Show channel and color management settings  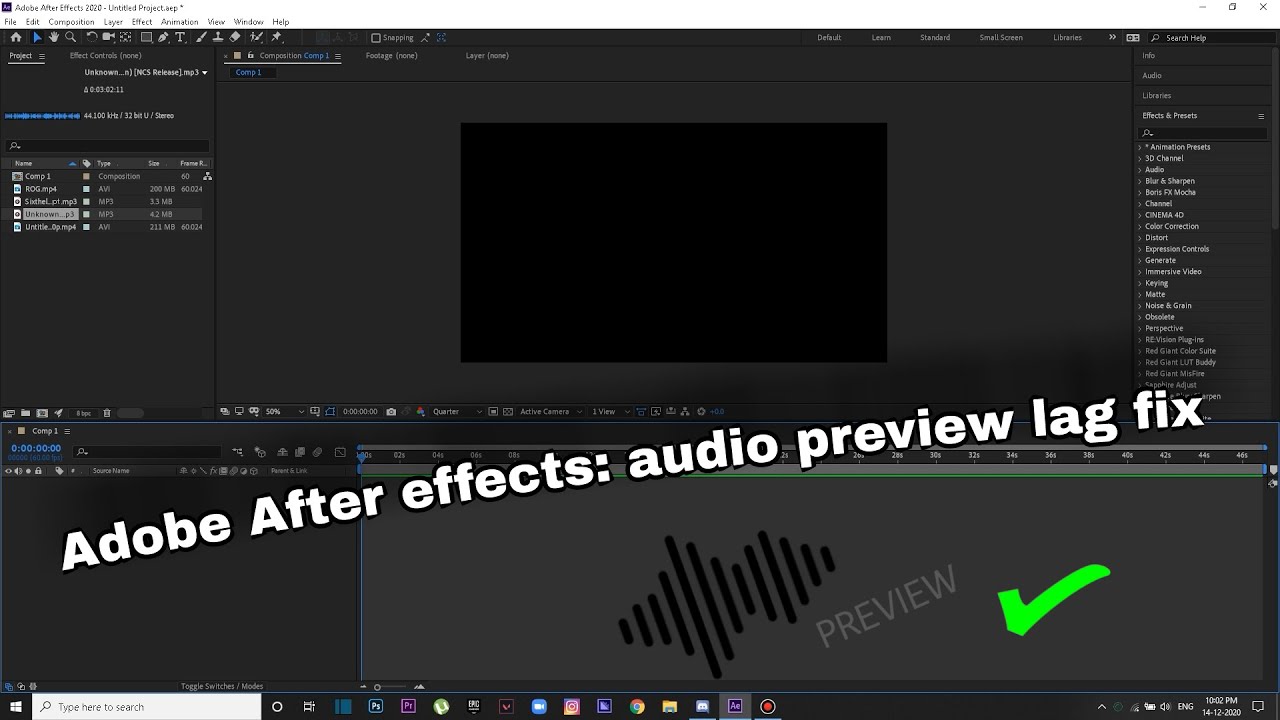[420, 411]
